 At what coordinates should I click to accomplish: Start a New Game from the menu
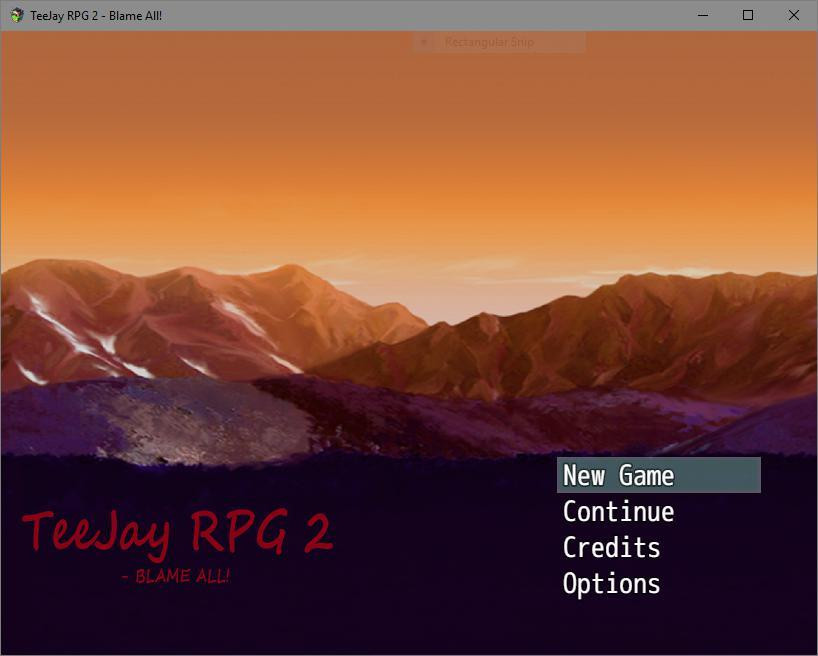(658, 475)
